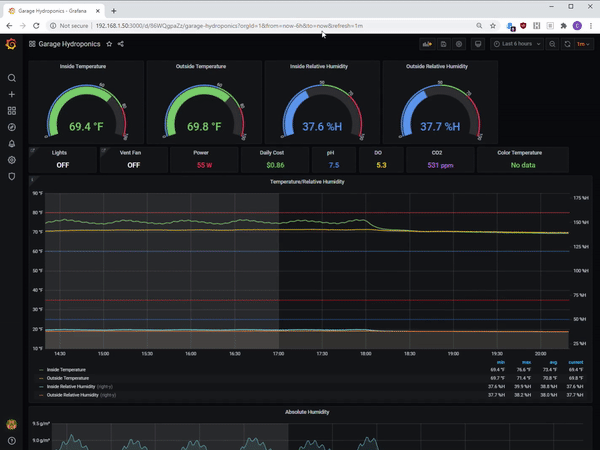
Task: Go back in browser history
Action: 9,26
